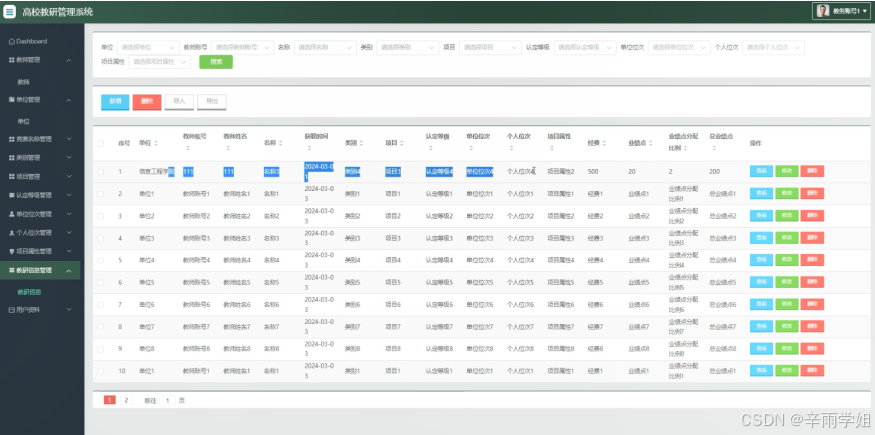This screenshot has height=435, width=875.
Task: Click the sort arrows on the 经费 column header
Action: pos(604,143)
